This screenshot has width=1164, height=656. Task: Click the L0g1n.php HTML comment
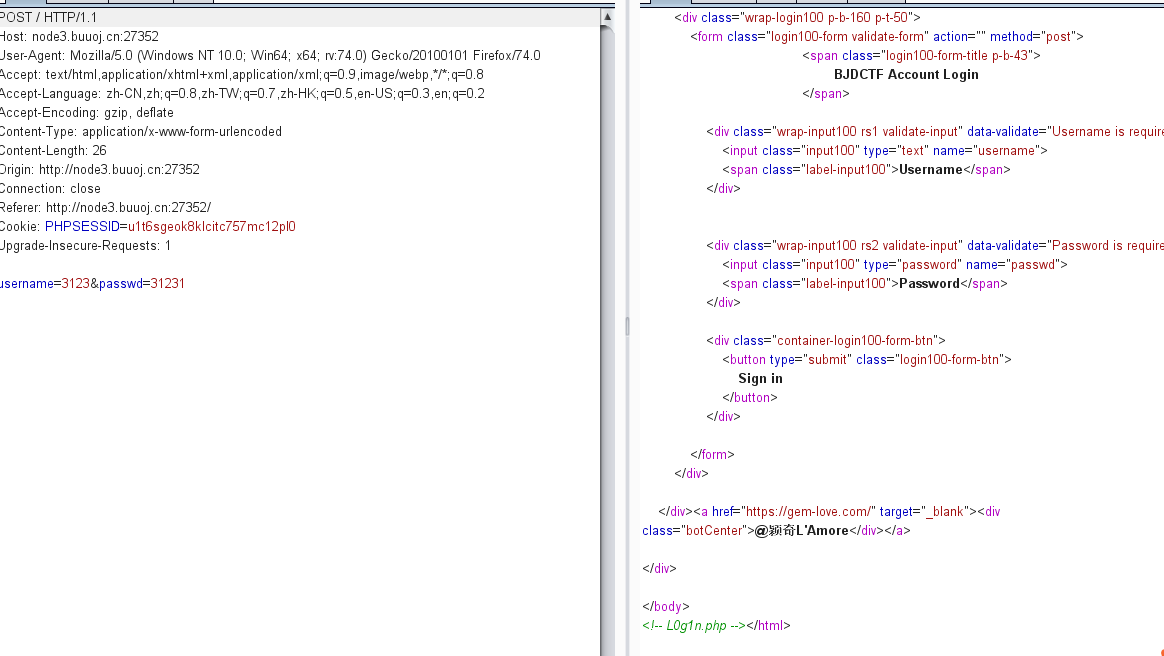[x=693, y=626]
